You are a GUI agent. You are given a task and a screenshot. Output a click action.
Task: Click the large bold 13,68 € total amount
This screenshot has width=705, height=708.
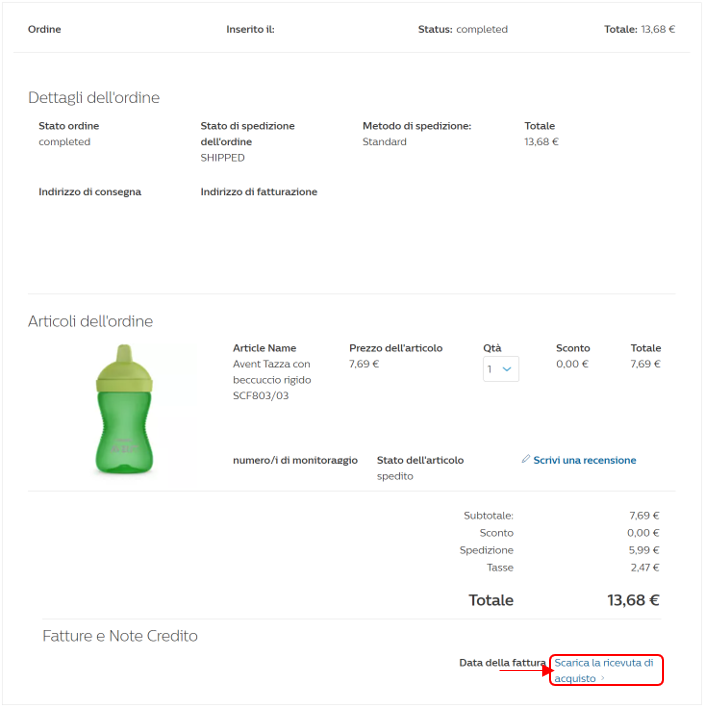click(x=633, y=600)
